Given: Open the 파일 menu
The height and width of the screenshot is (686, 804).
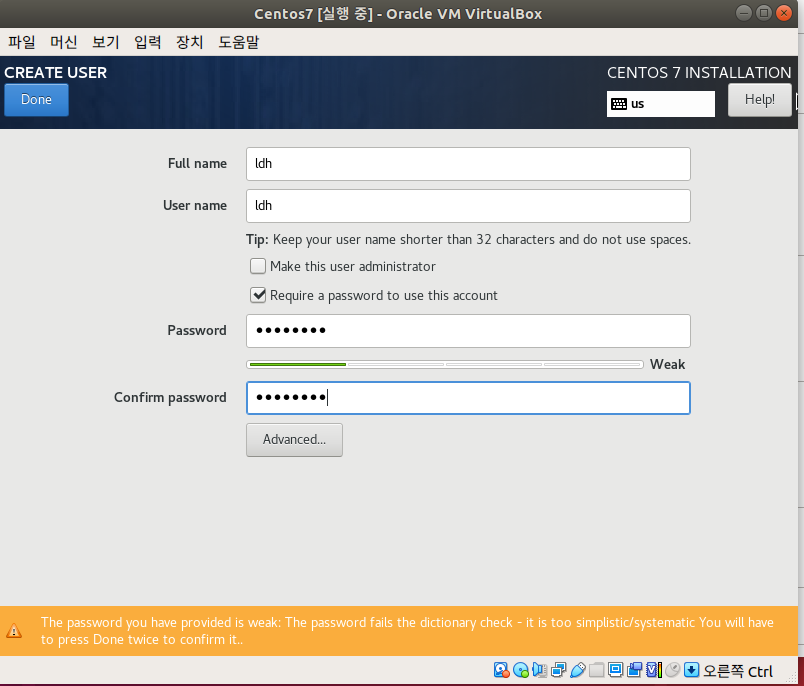Looking at the screenshot, I should (x=22, y=42).
